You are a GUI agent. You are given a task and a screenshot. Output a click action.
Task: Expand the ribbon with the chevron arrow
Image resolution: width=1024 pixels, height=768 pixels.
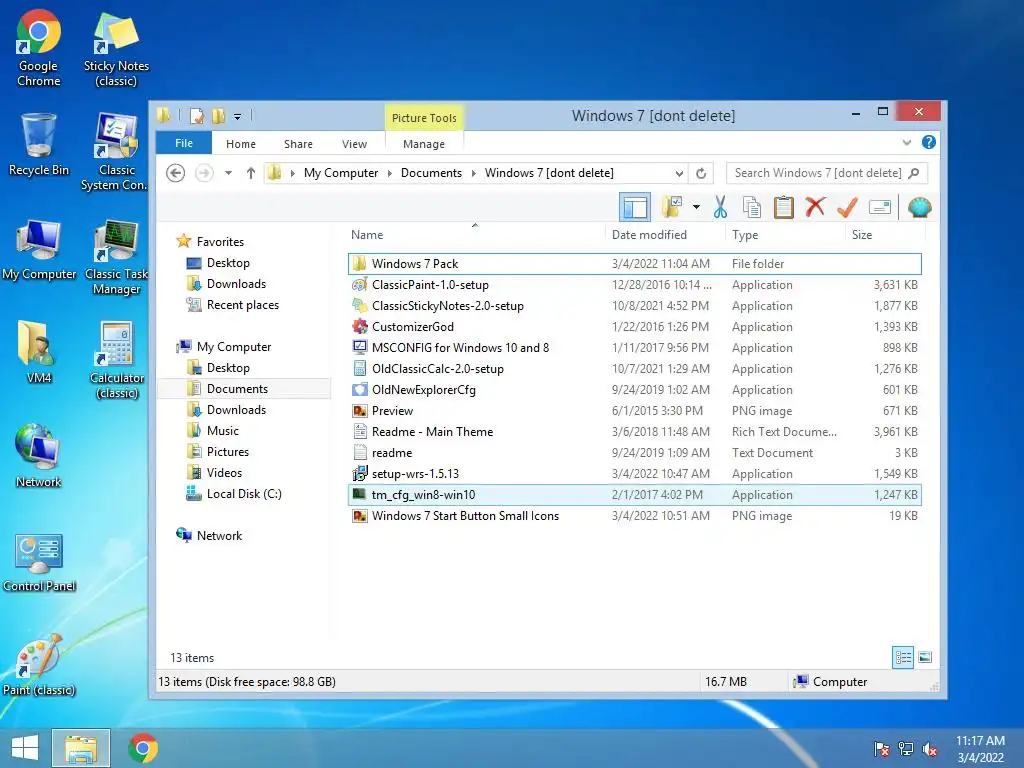pos(906,142)
